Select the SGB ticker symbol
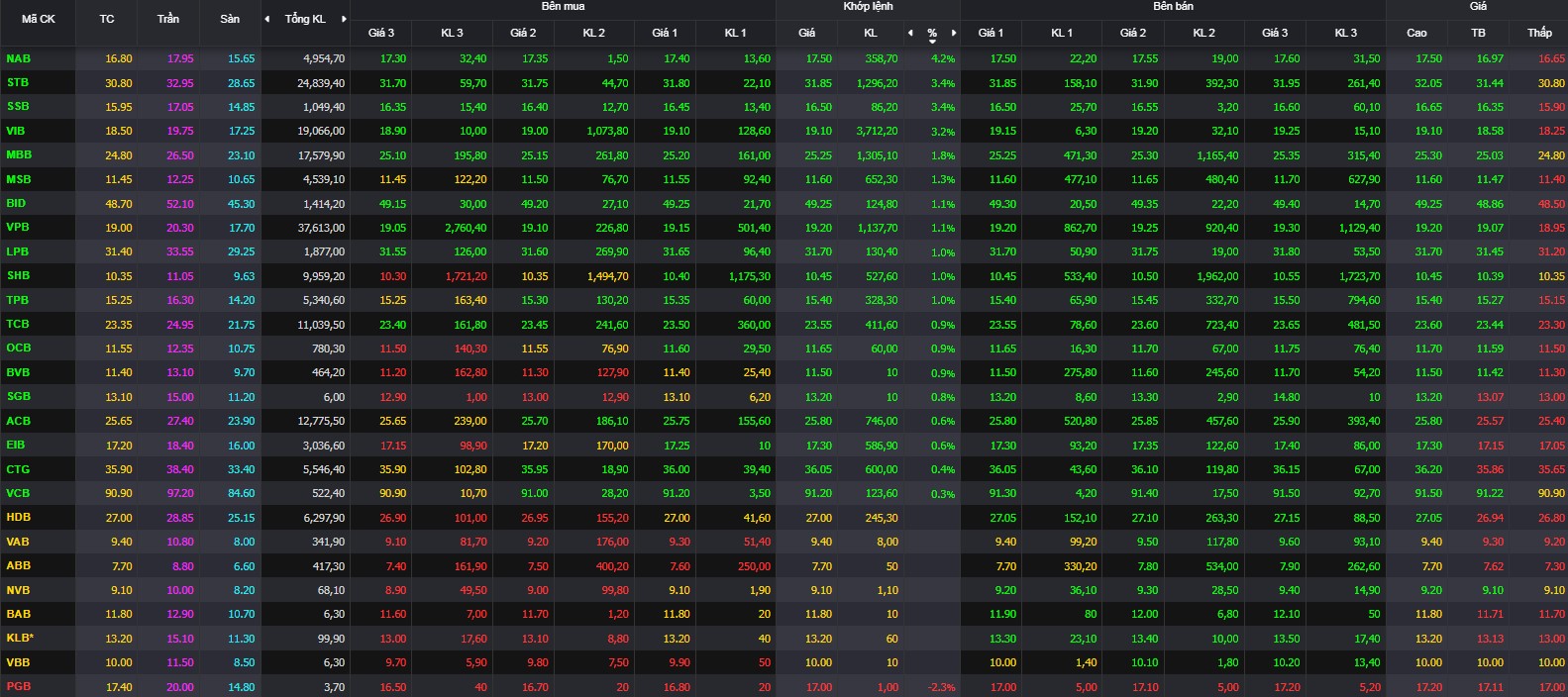The width and height of the screenshot is (1568, 697). point(18,396)
